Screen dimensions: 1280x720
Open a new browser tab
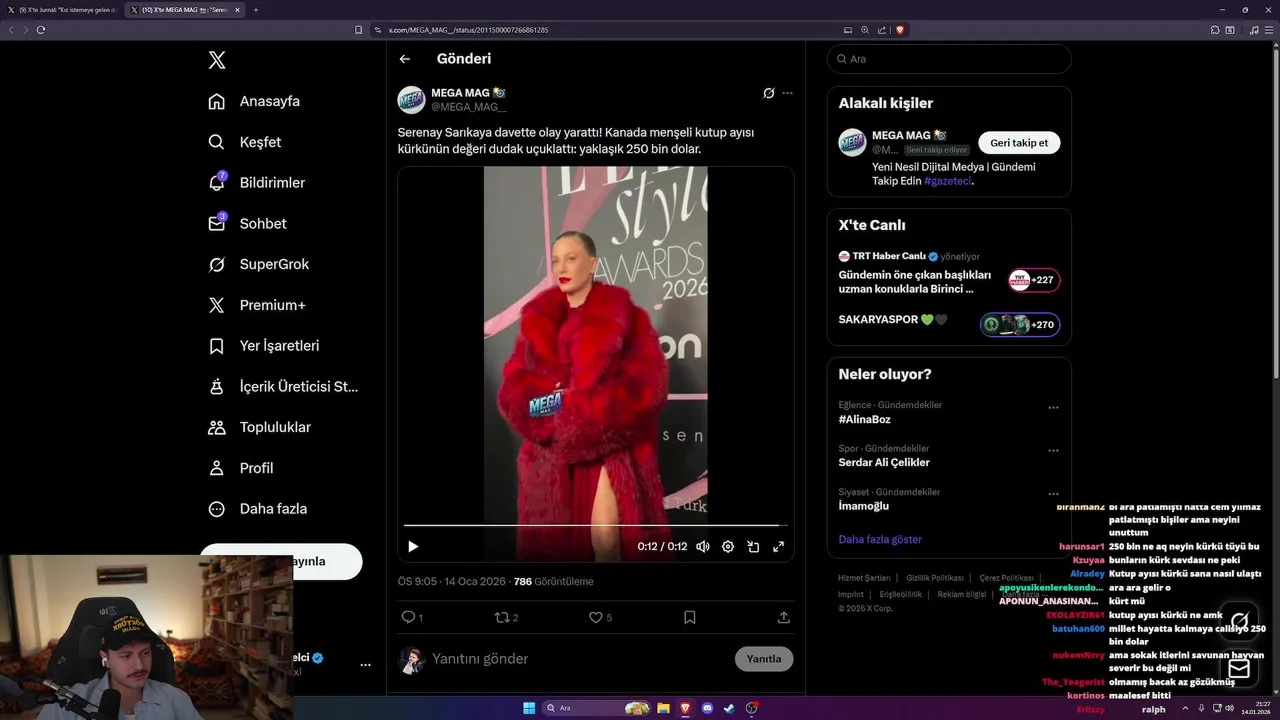click(x=256, y=10)
